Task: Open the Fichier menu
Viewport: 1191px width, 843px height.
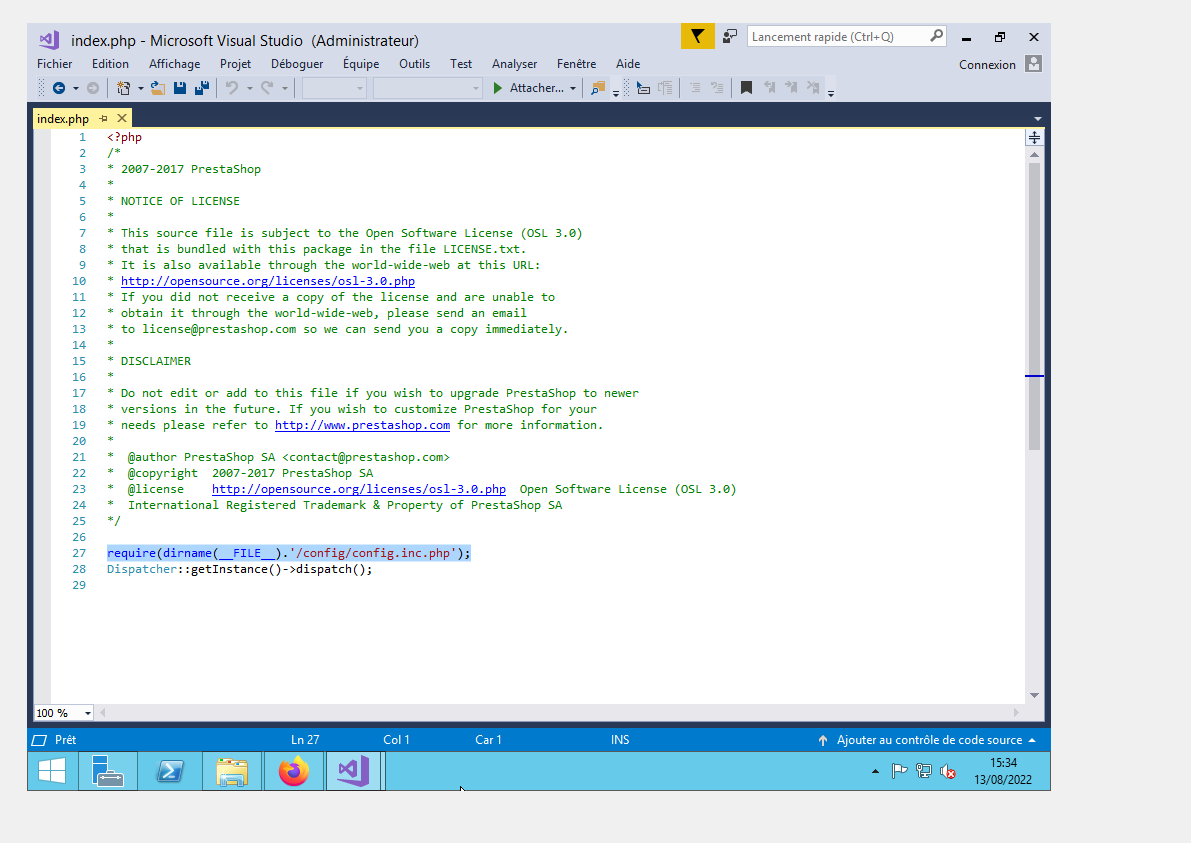Action: tap(55, 64)
